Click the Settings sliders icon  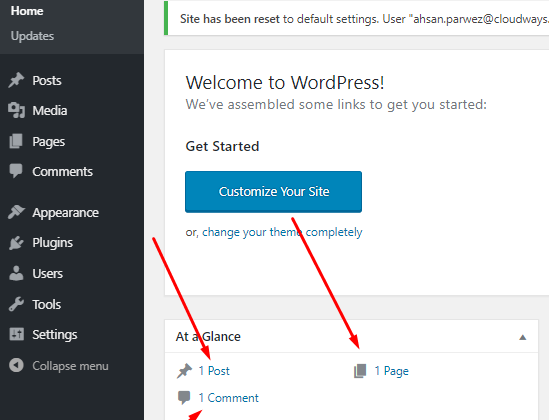pyautogui.click(x=16, y=334)
